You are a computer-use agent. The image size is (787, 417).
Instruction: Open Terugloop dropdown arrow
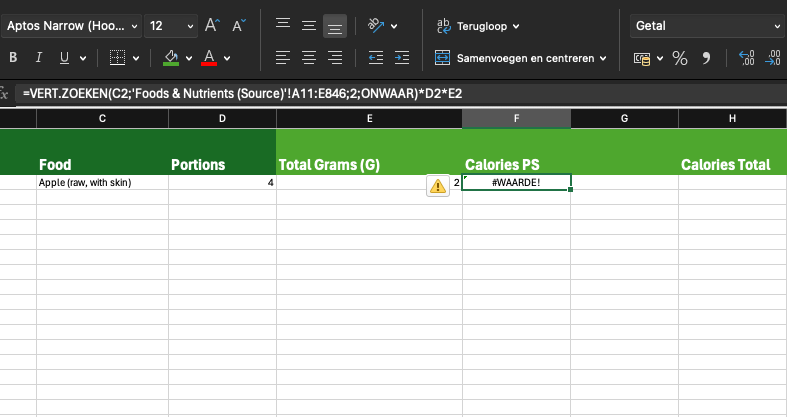point(516,27)
